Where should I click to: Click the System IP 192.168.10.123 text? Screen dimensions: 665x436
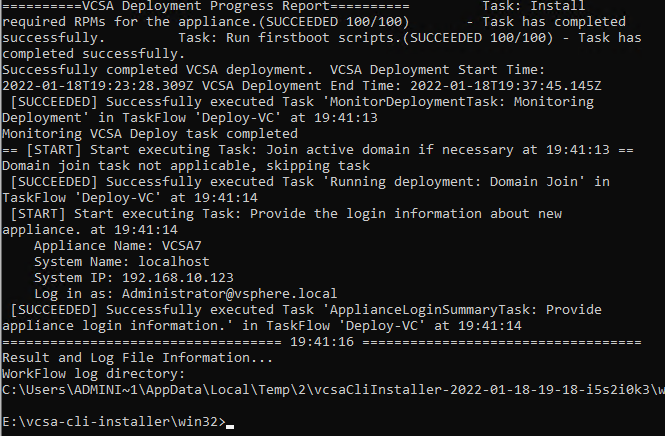pos(134,278)
